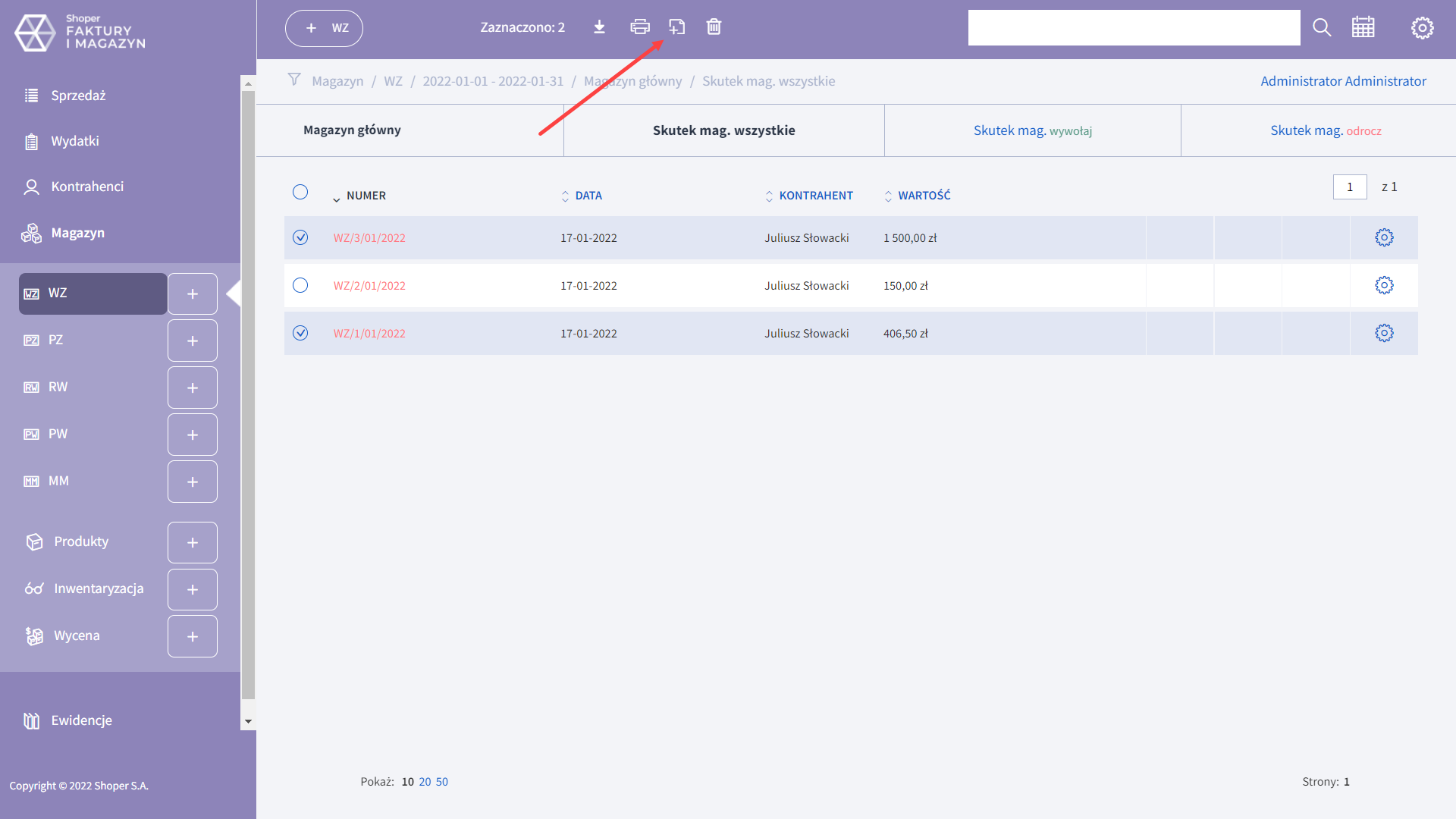Uncheck the row WZ/3/01/2022

(x=300, y=237)
